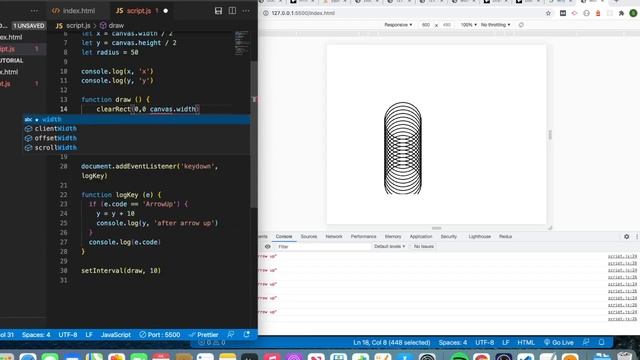Viewport: 640px width, 360px height.
Task: Choose the clientWidth autocomplete suggestion
Action: click(x=136, y=129)
